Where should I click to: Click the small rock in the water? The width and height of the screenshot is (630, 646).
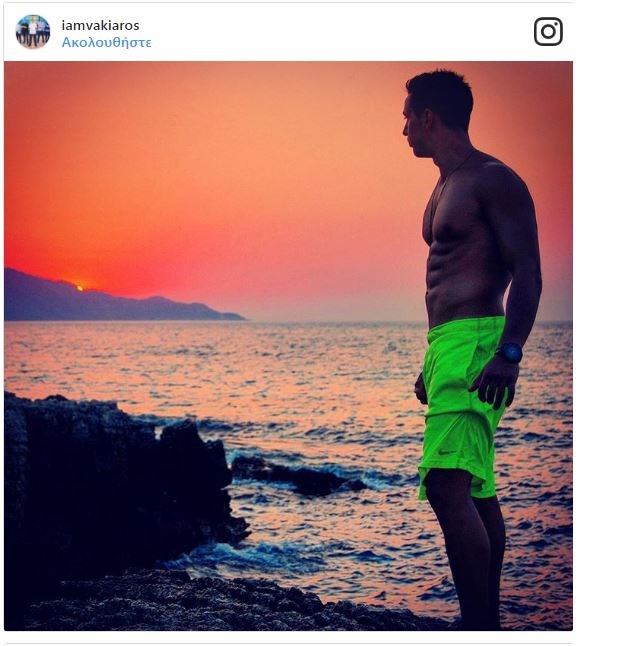point(297,474)
